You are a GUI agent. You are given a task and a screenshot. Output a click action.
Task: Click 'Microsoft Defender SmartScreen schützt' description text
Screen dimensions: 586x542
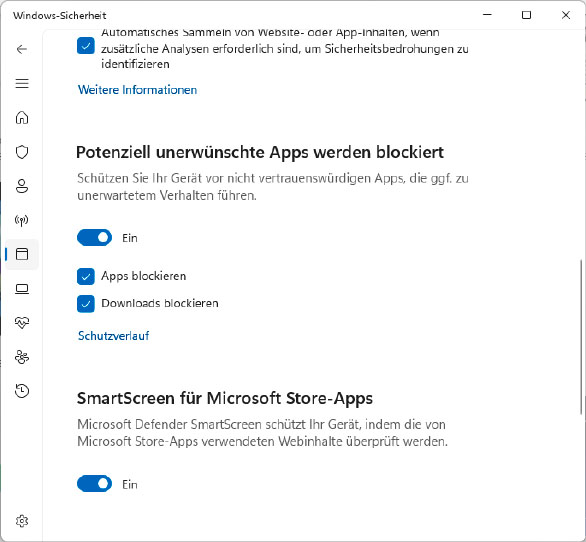(262, 433)
